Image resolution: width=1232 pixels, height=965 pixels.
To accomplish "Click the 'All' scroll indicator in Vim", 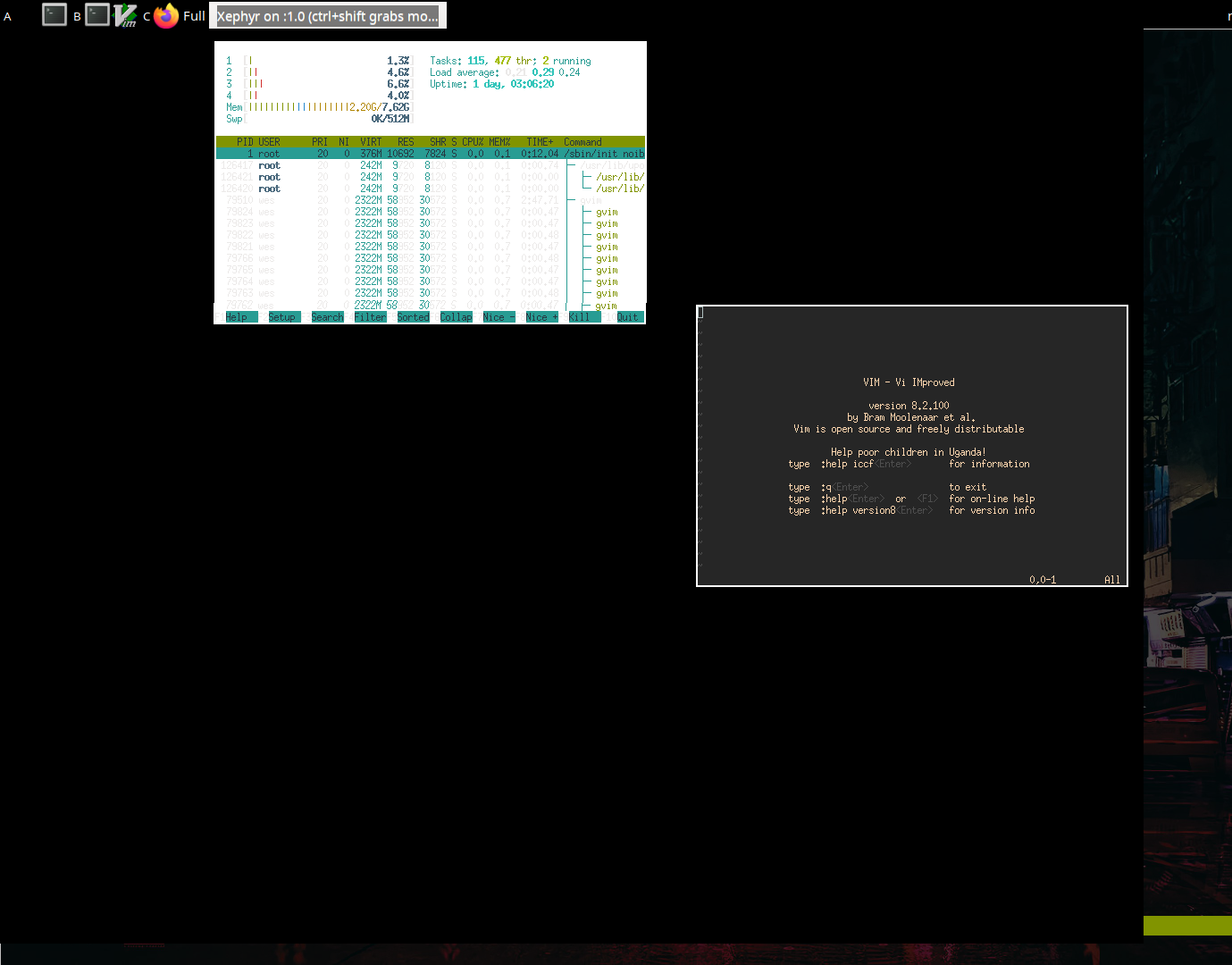I will tap(1112, 580).
